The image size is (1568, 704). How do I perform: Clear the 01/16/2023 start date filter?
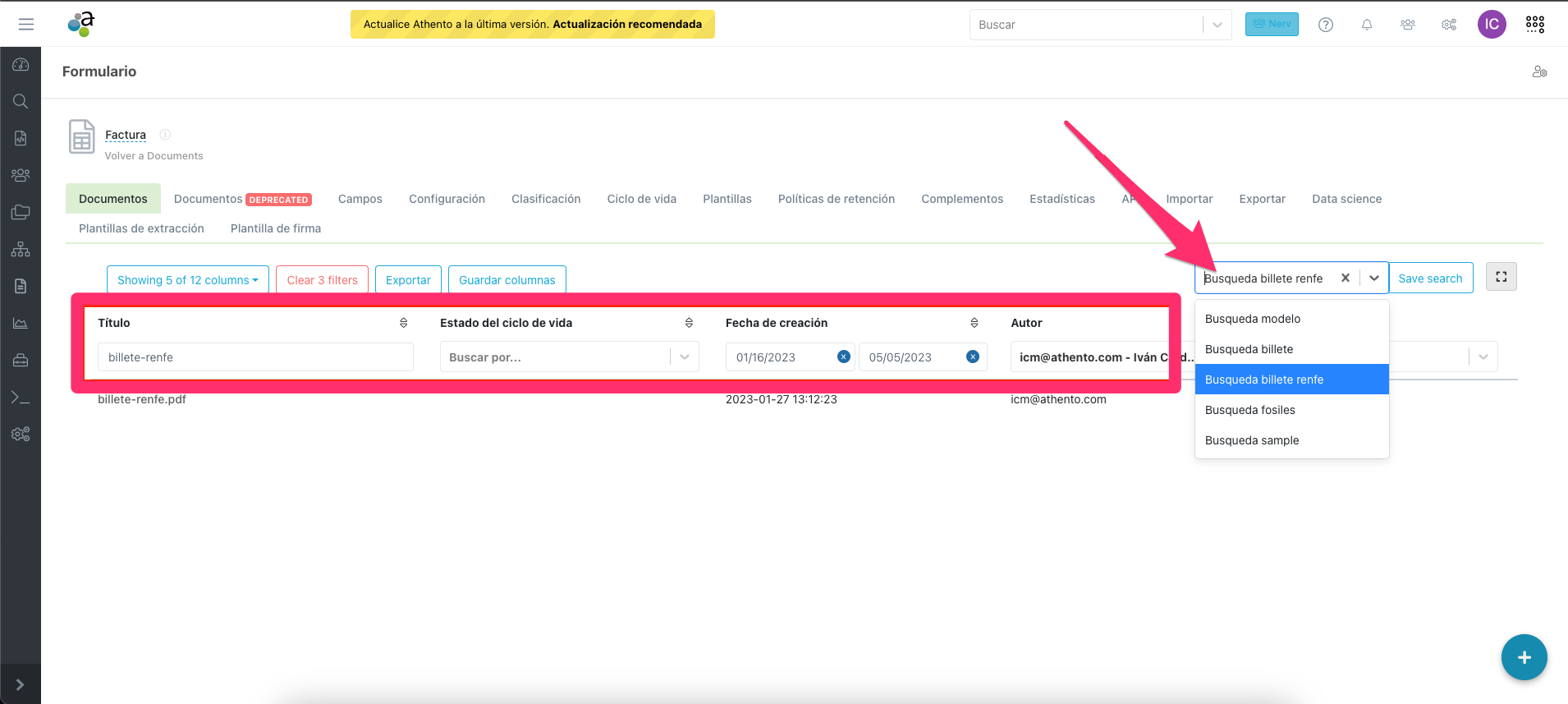pos(843,357)
